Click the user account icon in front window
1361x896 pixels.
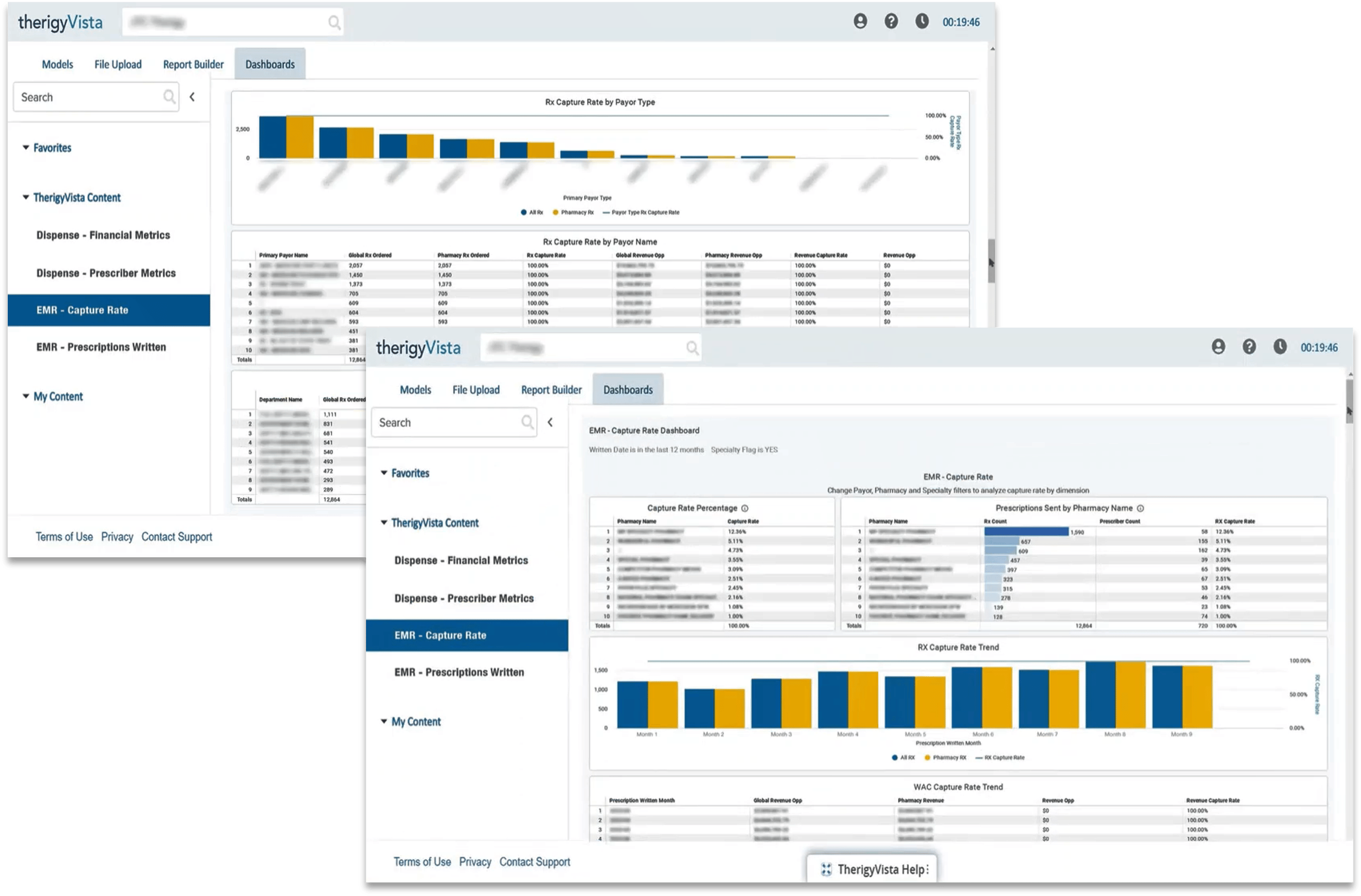click(x=1218, y=347)
